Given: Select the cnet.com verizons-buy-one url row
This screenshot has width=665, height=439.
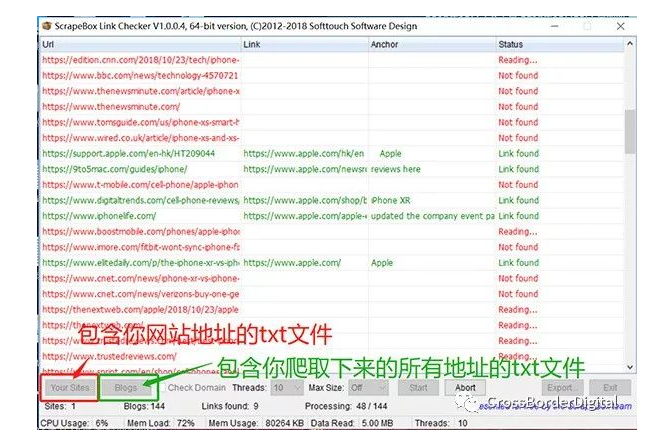Looking at the screenshot, I should coord(141,294).
